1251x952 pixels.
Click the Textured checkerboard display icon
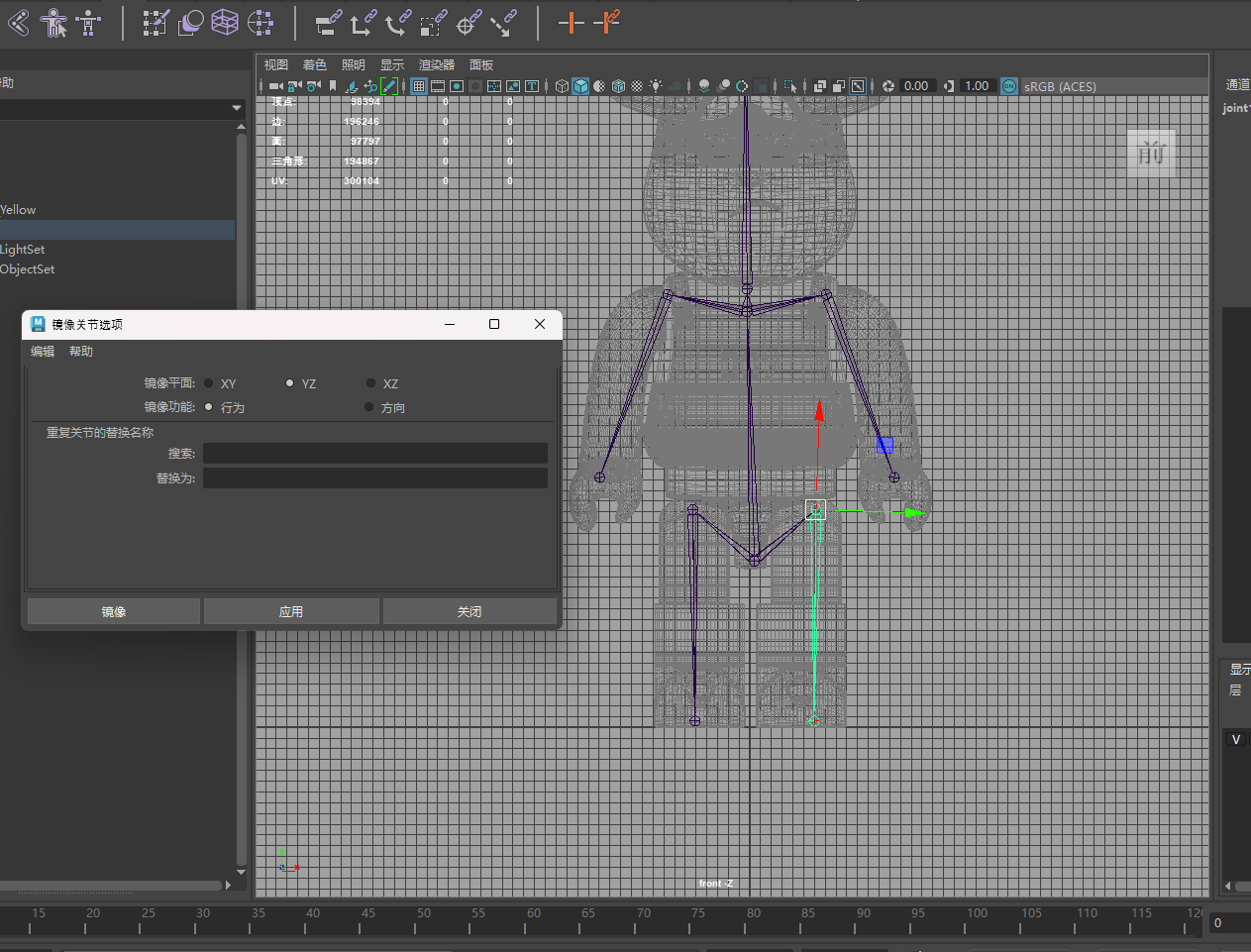click(637, 86)
